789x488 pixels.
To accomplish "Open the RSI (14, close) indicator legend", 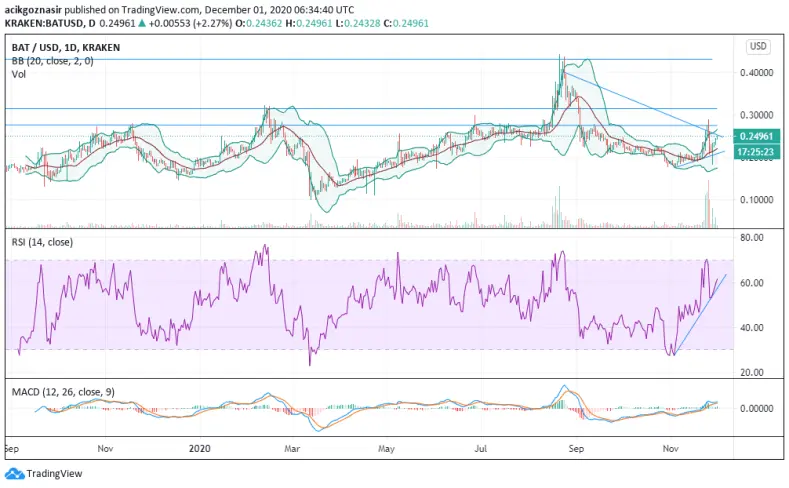I will point(42,242).
